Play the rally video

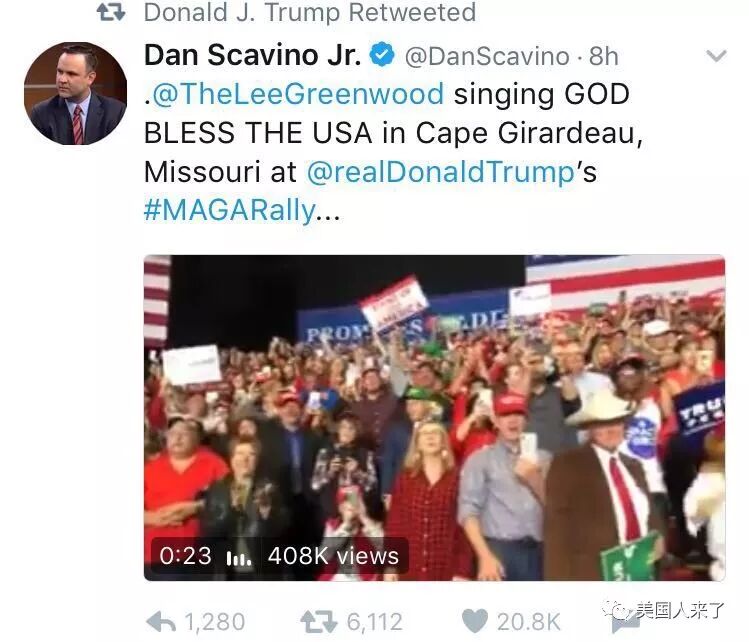point(435,418)
